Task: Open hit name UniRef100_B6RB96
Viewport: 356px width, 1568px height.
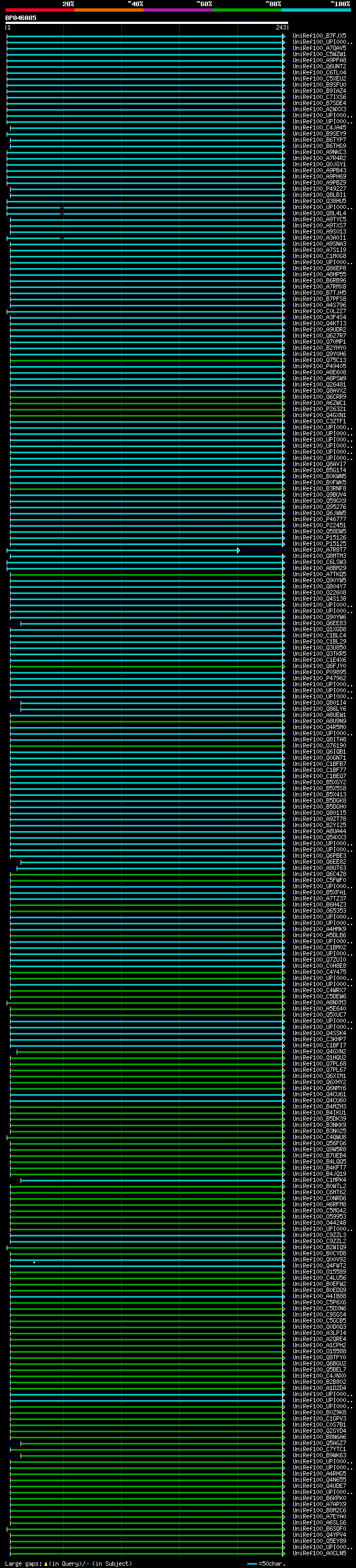Action: pyautogui.click(x=319, y=280)
